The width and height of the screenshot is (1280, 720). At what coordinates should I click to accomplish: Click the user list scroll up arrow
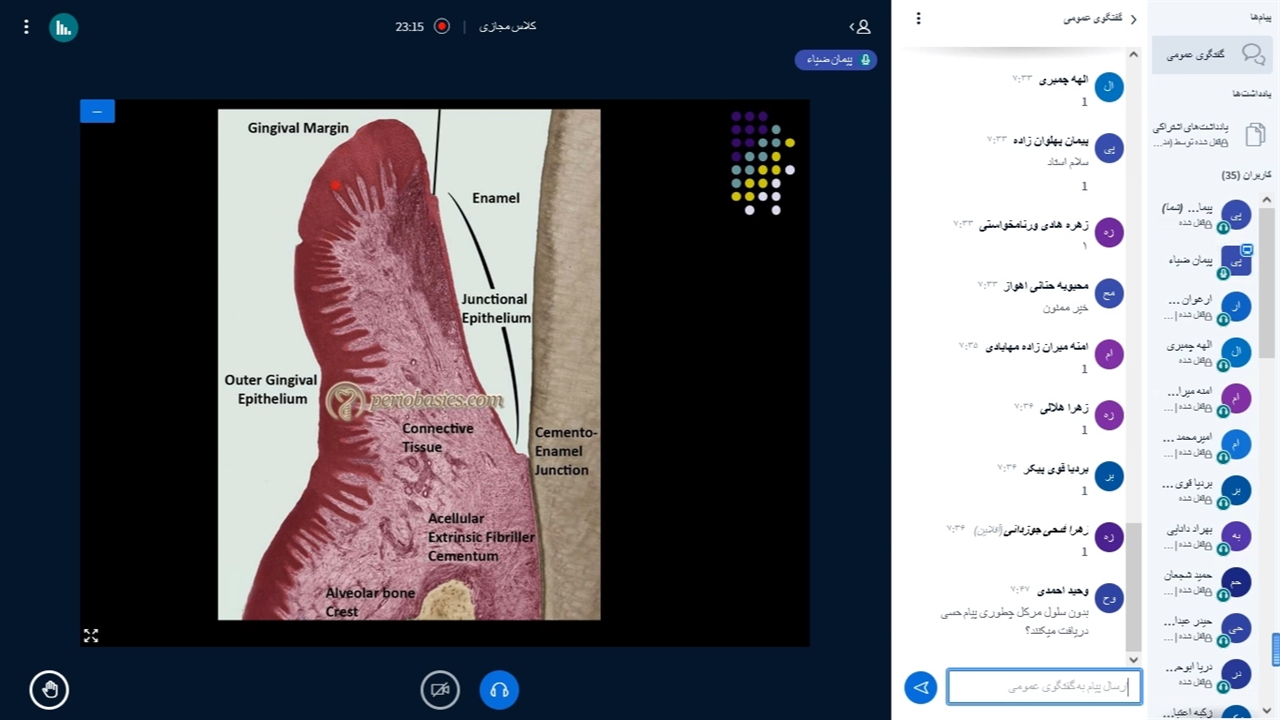click(x=1266, y=200)
